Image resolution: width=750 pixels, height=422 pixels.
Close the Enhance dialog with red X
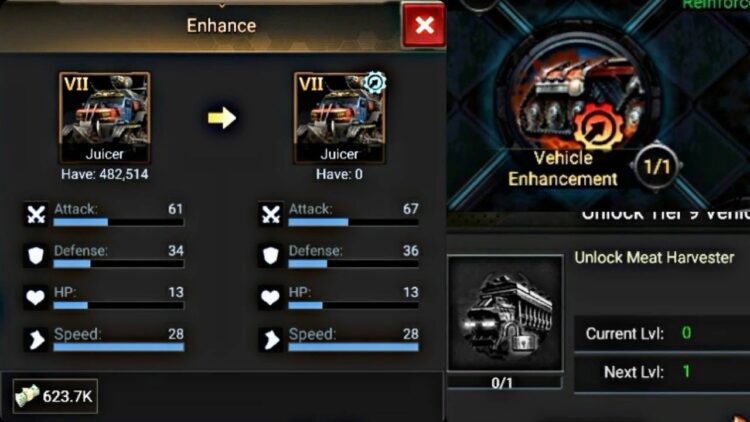tap(424, 25)
